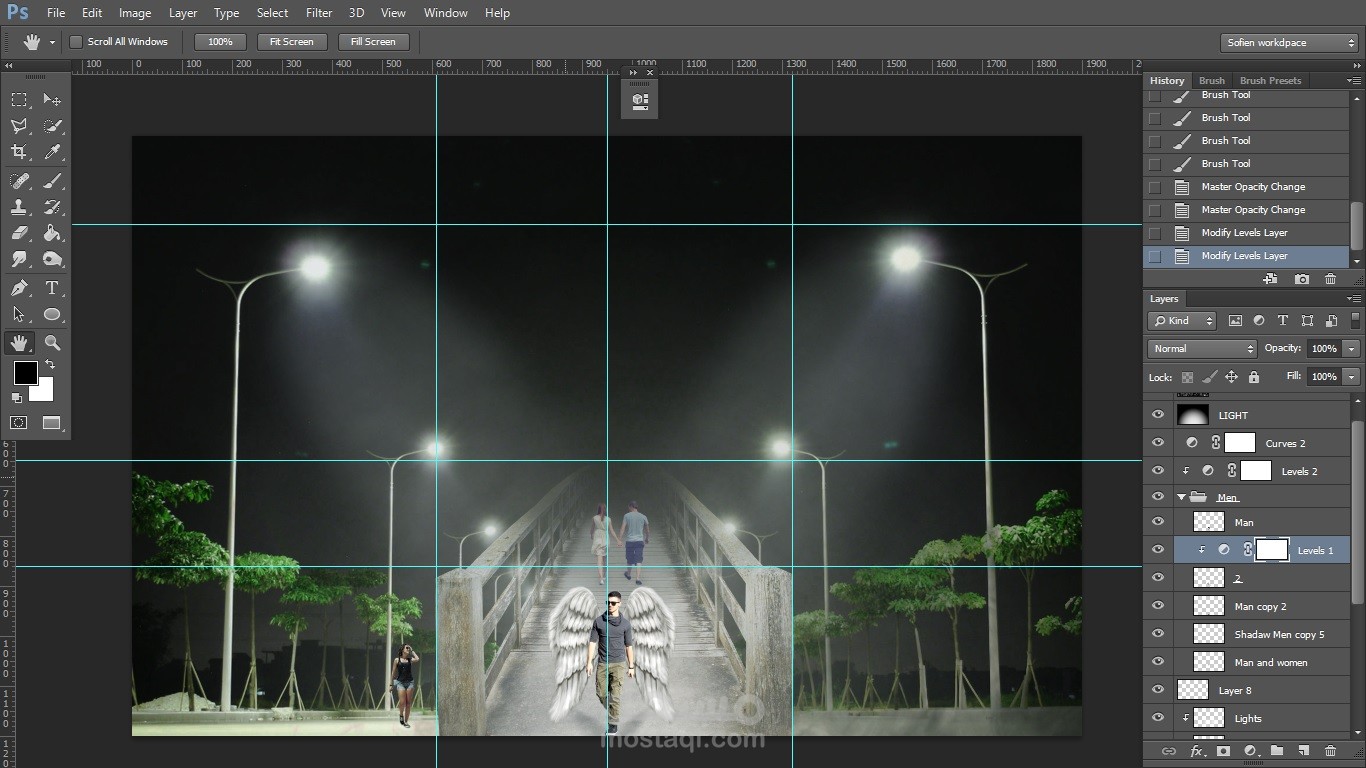Switch to the Brush Presets tab

point(1270,81)
